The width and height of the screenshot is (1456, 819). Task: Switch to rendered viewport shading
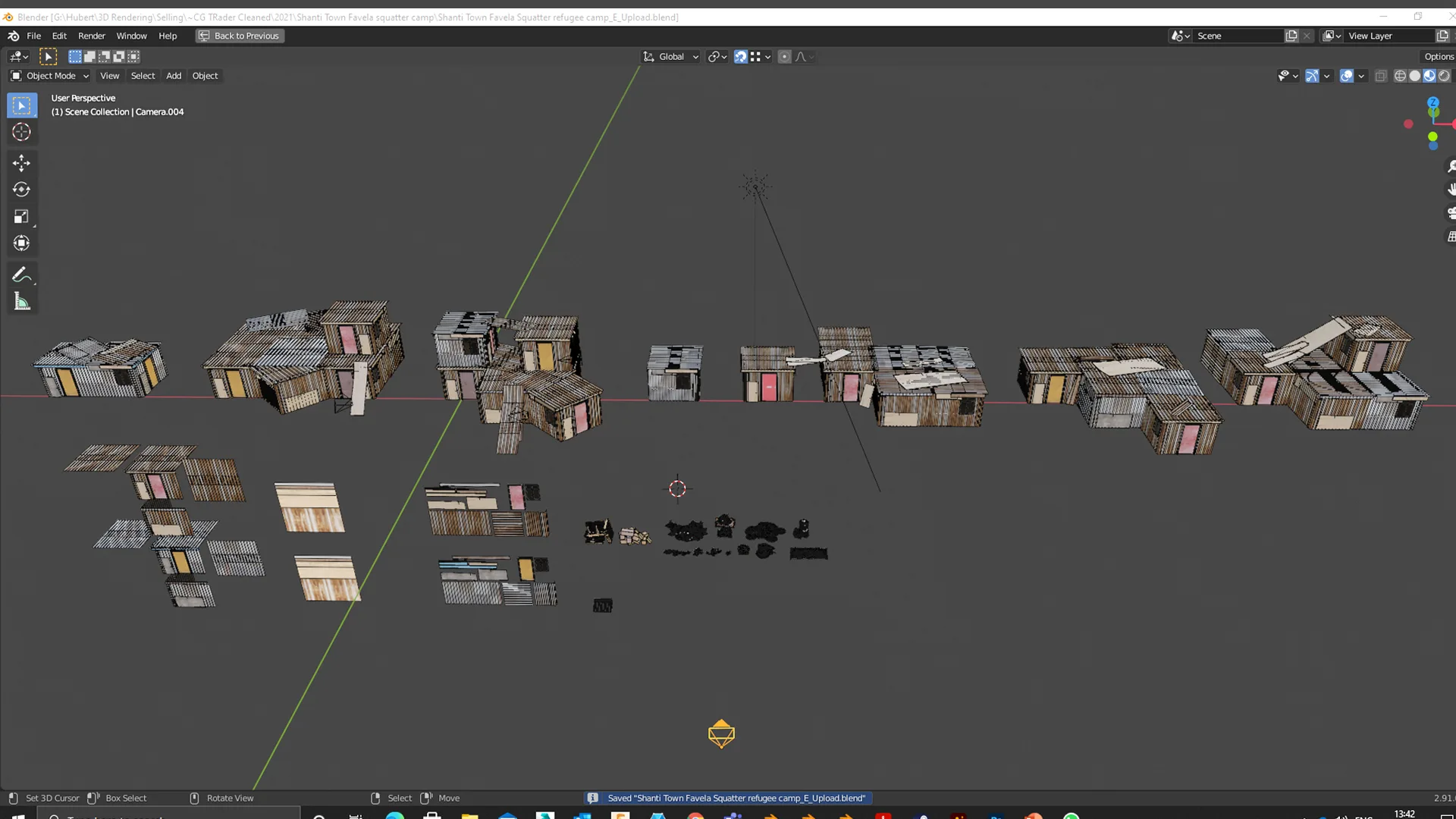coord(1444,76)
